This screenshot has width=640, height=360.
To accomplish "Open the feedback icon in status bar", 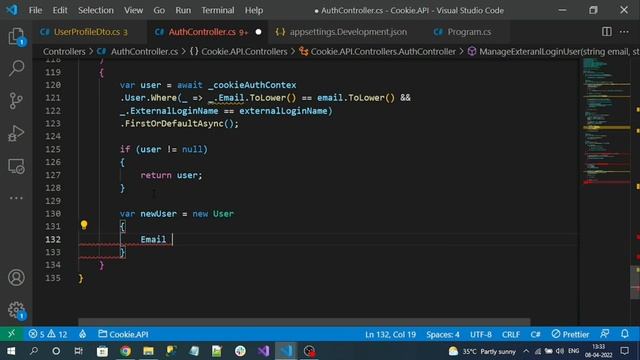I will (604, 334).
